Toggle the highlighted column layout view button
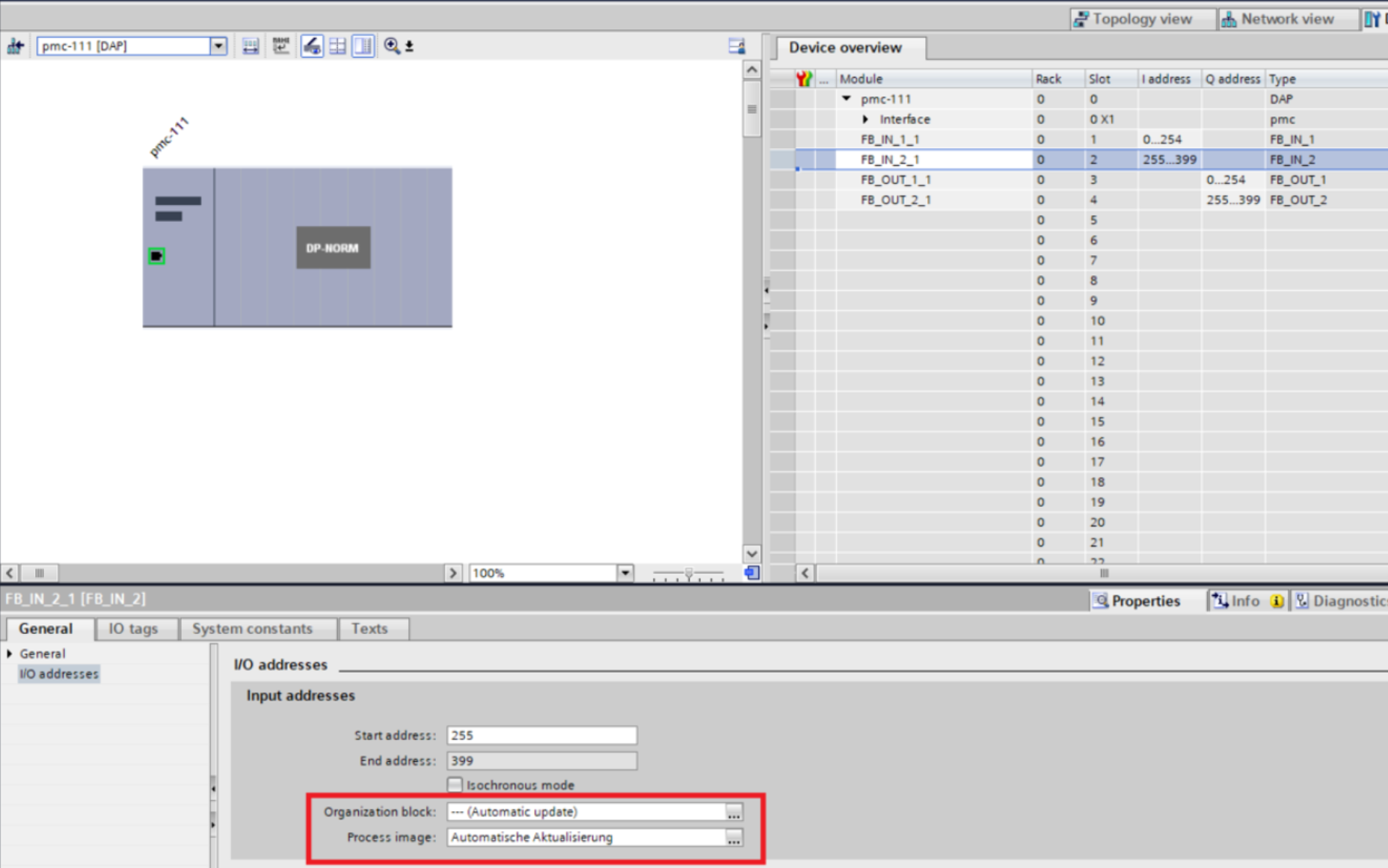This screenshot has width=1388, height=868. [x=363, y=46]
